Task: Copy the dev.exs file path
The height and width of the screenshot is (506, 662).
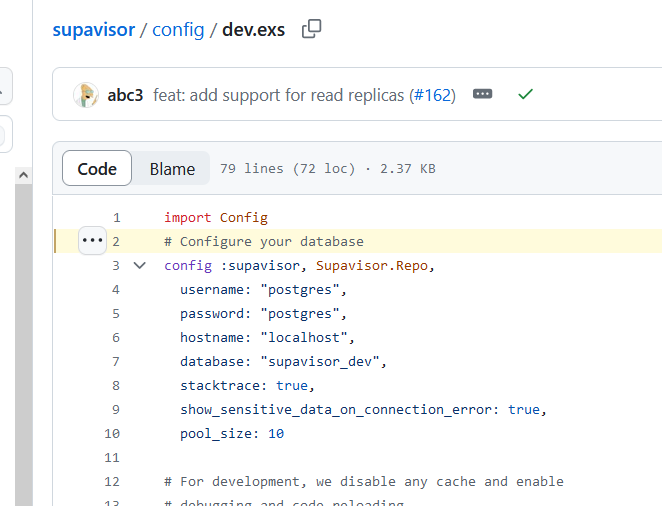Action: pos(312,29)
